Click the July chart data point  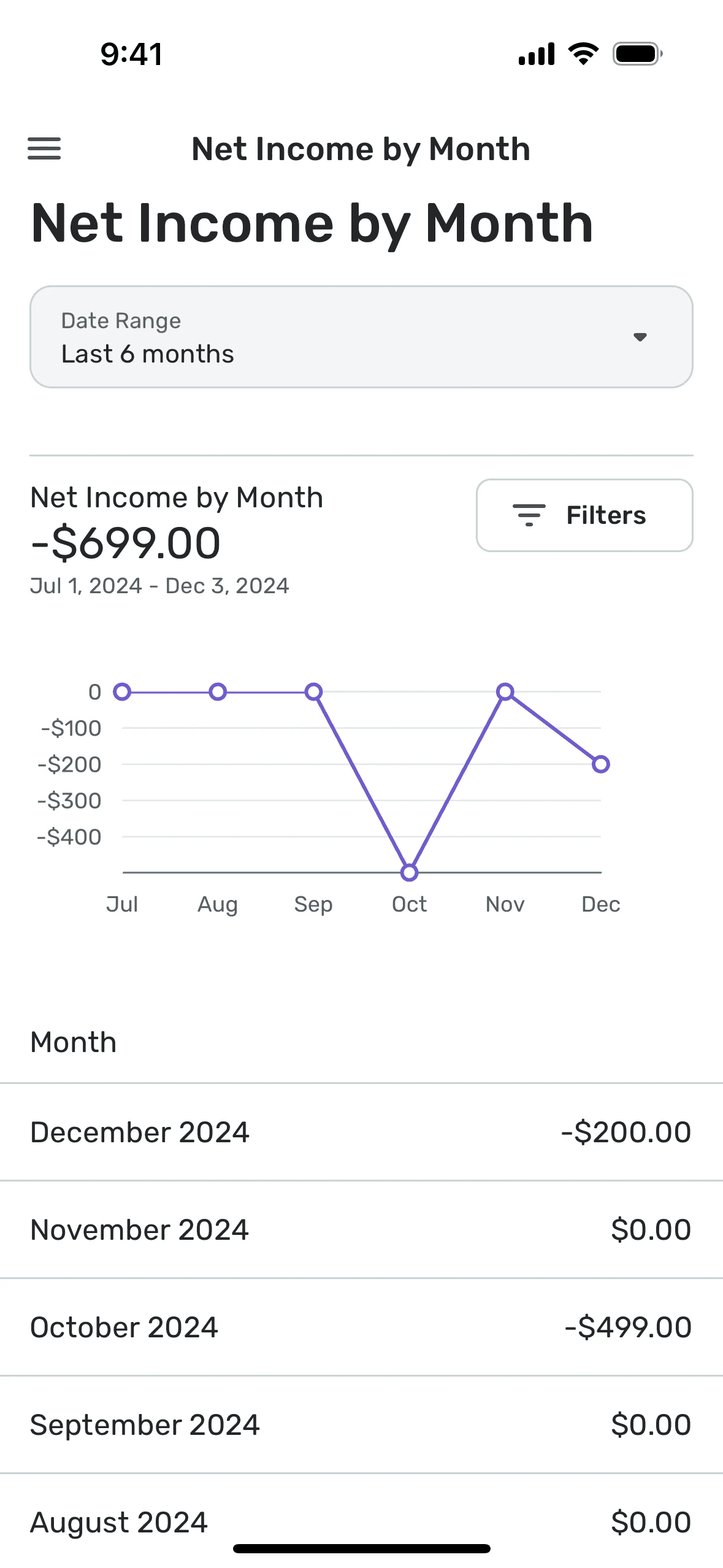pyautogui.click(x=122, y=692)
